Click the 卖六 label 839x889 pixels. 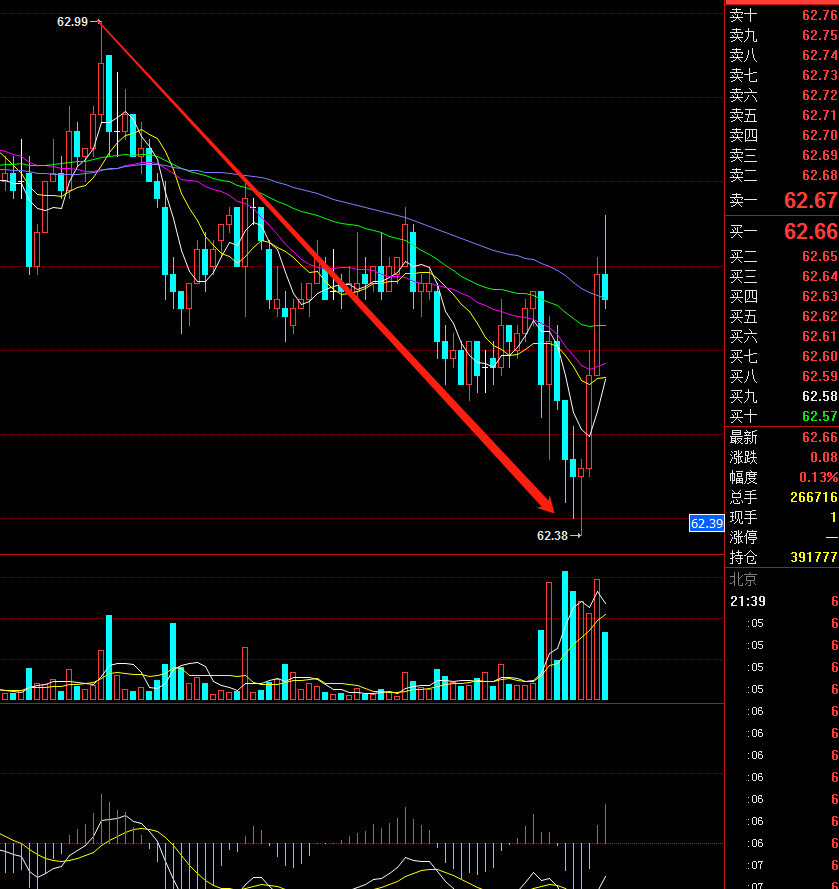[x=743, y=95]
